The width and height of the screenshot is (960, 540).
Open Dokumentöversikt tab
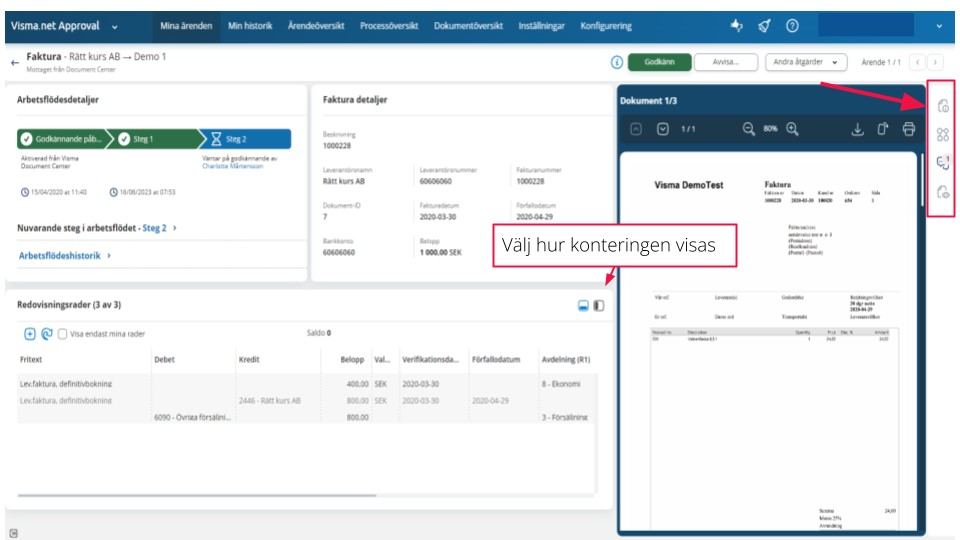(468, 26)
